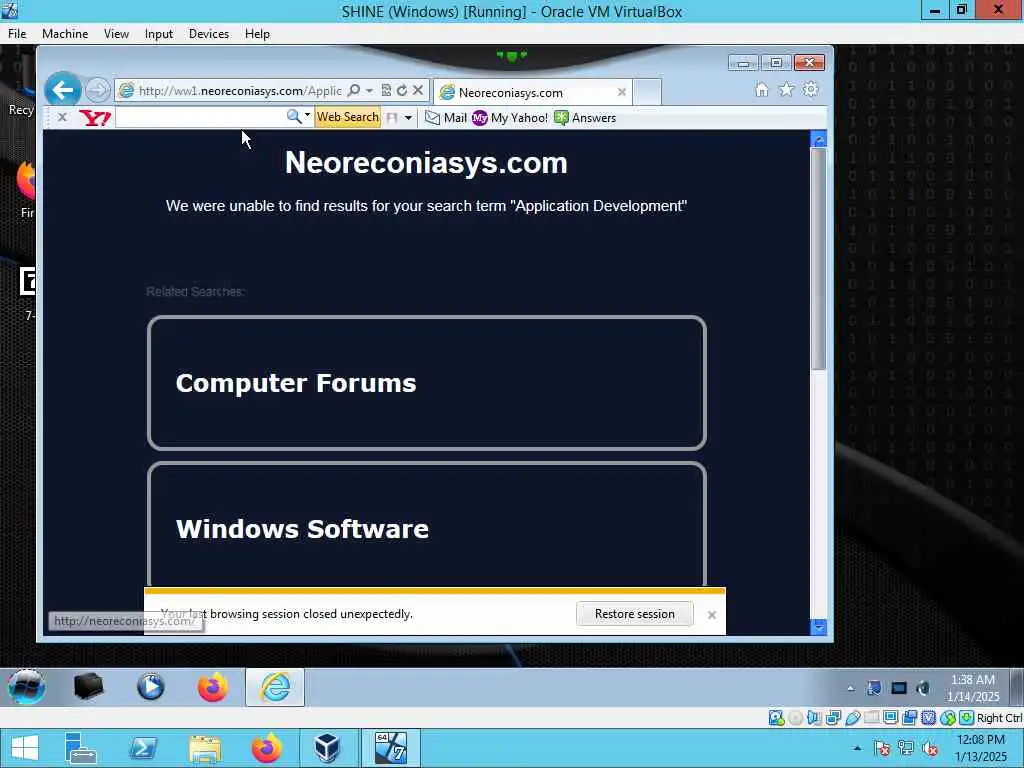Stop loading page with address bar X
Viewport: 1024px width, 768px height.
[418, 90]
